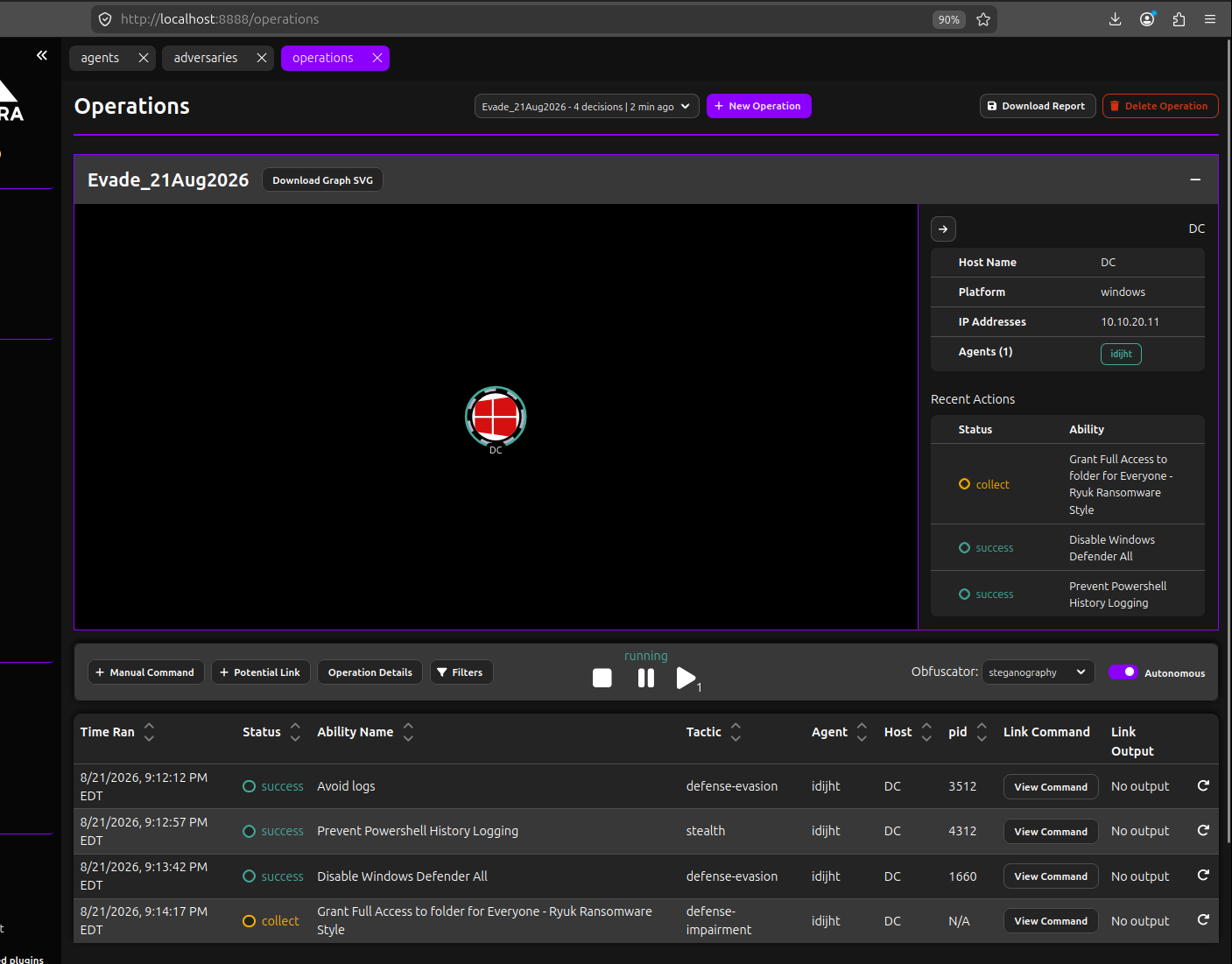1232x964 pixels.
Task: Reset the 90% zoom level
Action: 949,19
